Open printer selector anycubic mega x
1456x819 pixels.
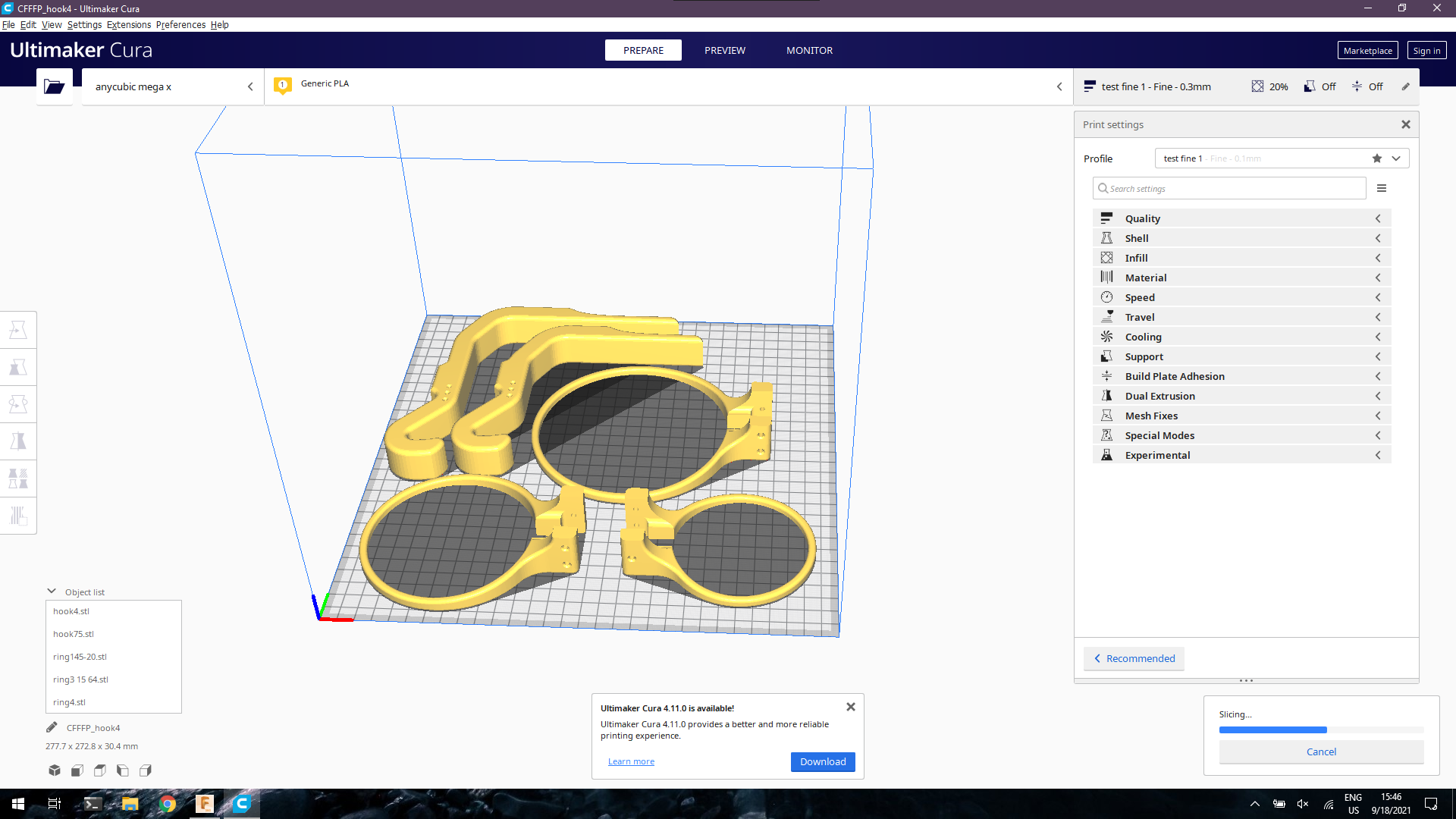pyautogui.click(x=173, y=86)
